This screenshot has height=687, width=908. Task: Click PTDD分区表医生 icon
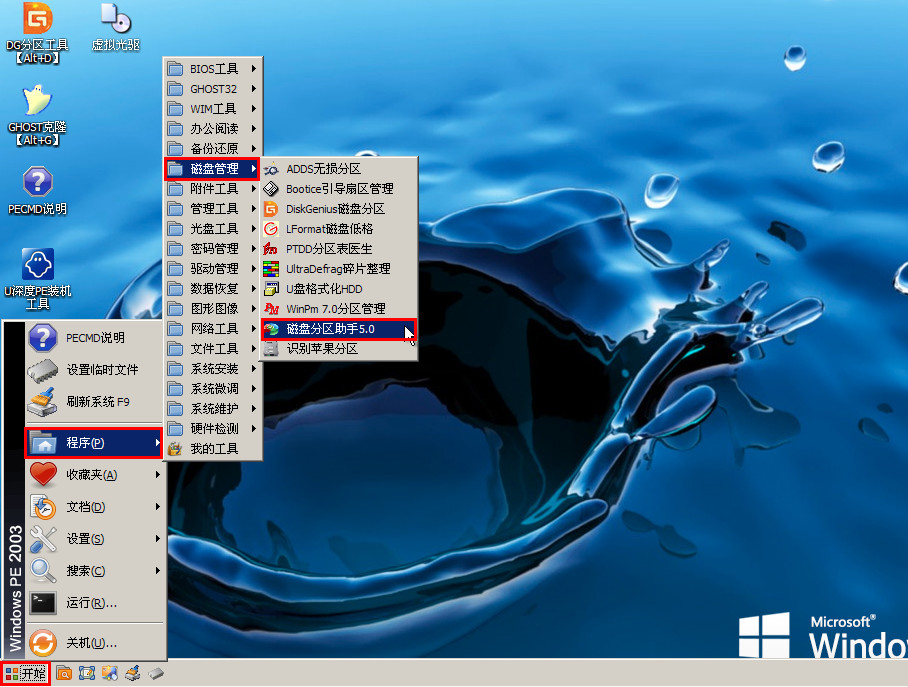[271, 249]
